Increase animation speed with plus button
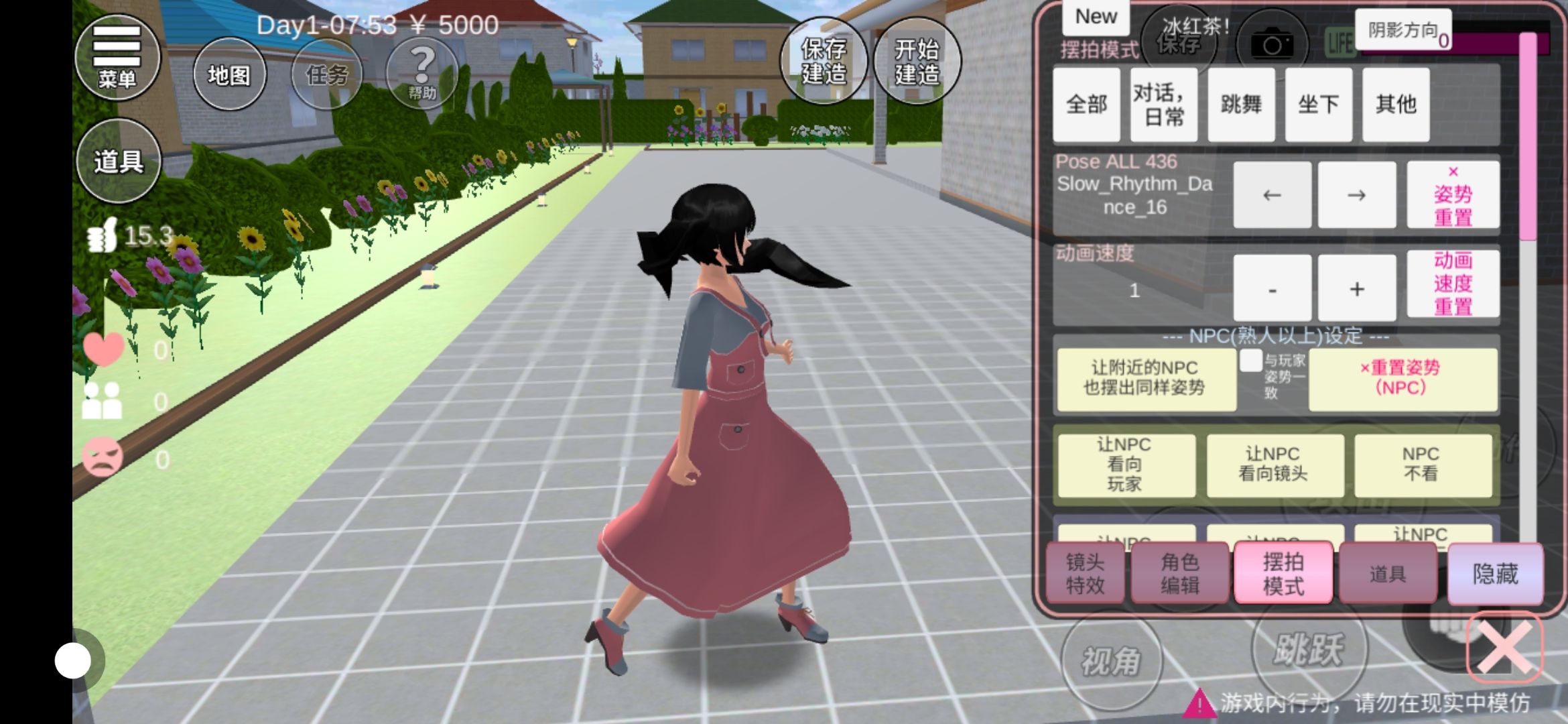 click(x=1357, y=289)
